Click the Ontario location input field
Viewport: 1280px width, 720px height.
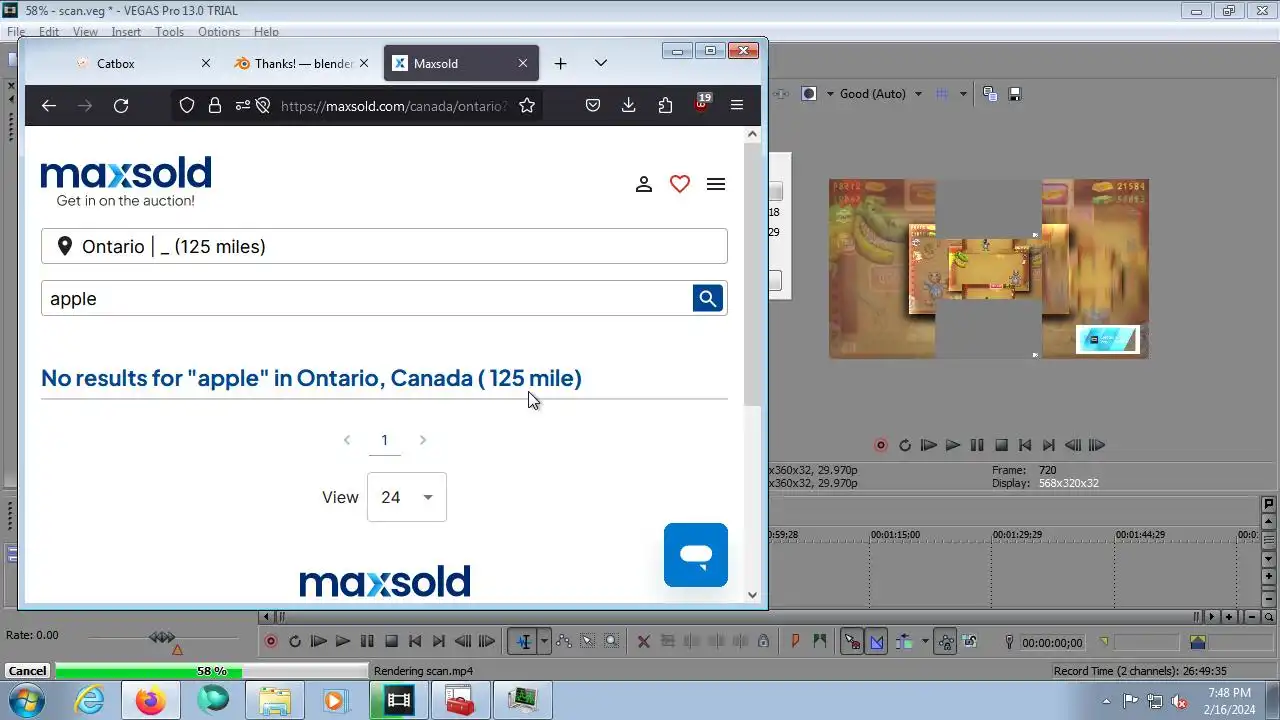[384, 246]
